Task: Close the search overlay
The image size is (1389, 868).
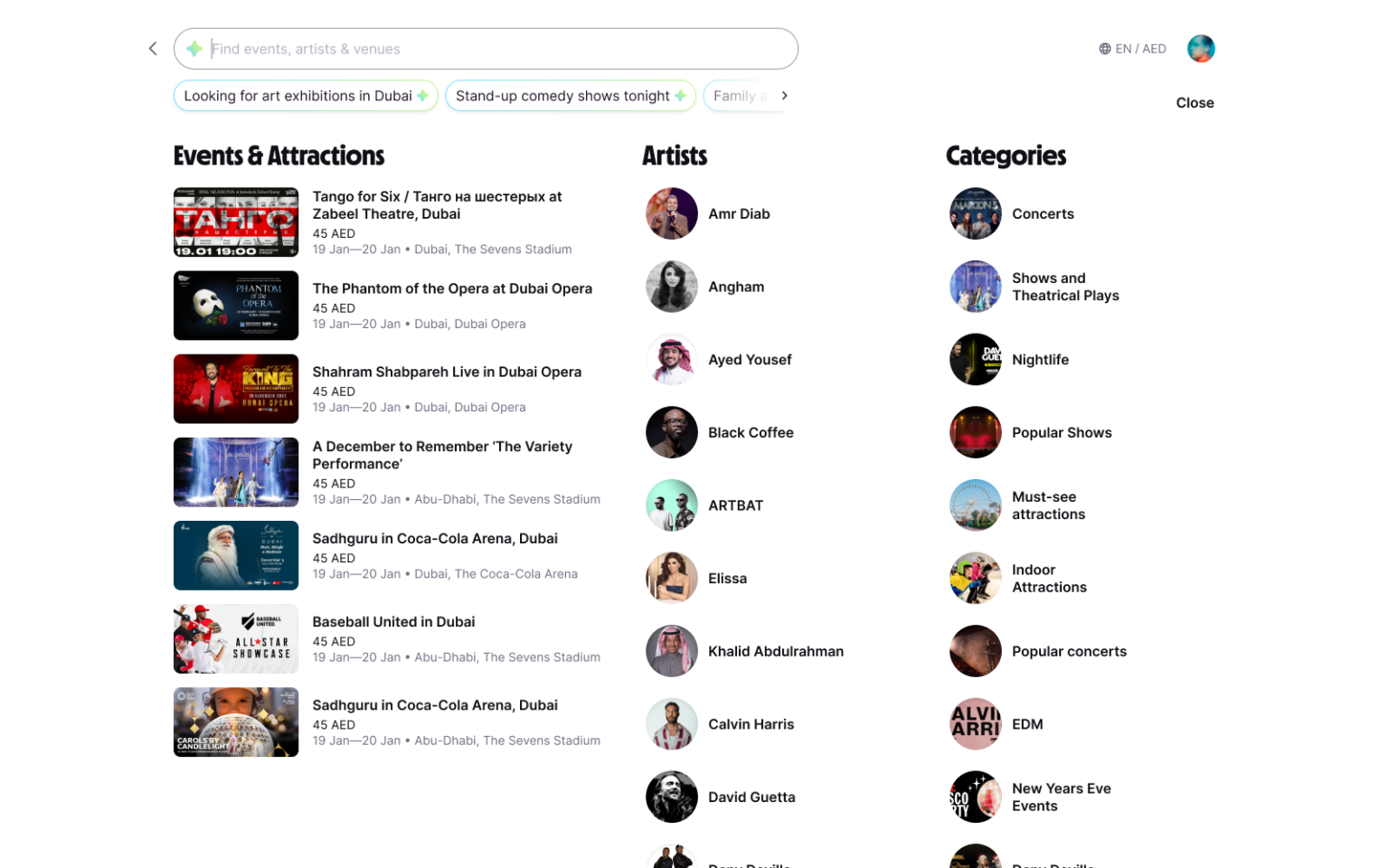Action: (1195, 102)
